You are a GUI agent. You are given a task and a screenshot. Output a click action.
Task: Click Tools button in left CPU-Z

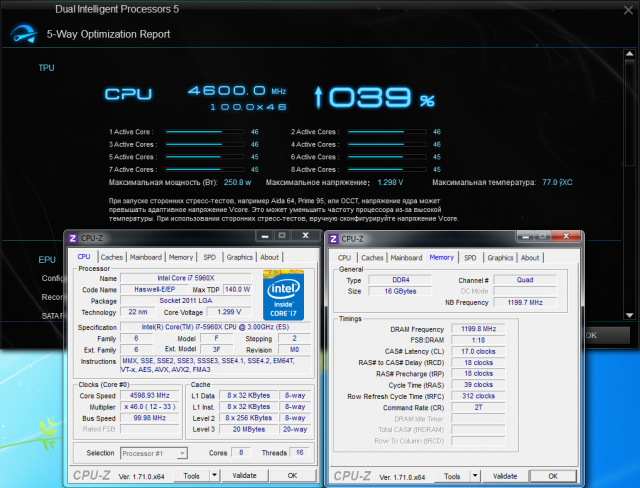pyautogui.click(x=191, y=476)
